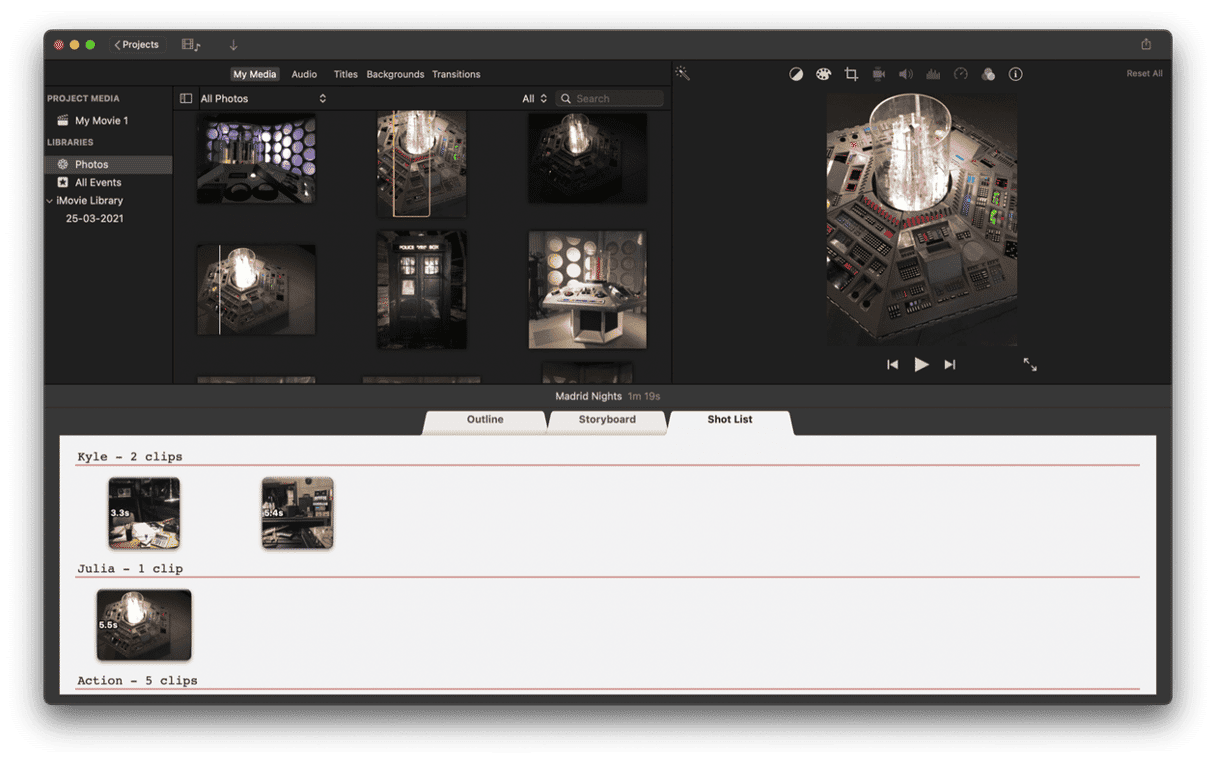Skip to previous clip in viewer
The width and height of the screenshot is (1216, 763).
[x=893, y=365]
